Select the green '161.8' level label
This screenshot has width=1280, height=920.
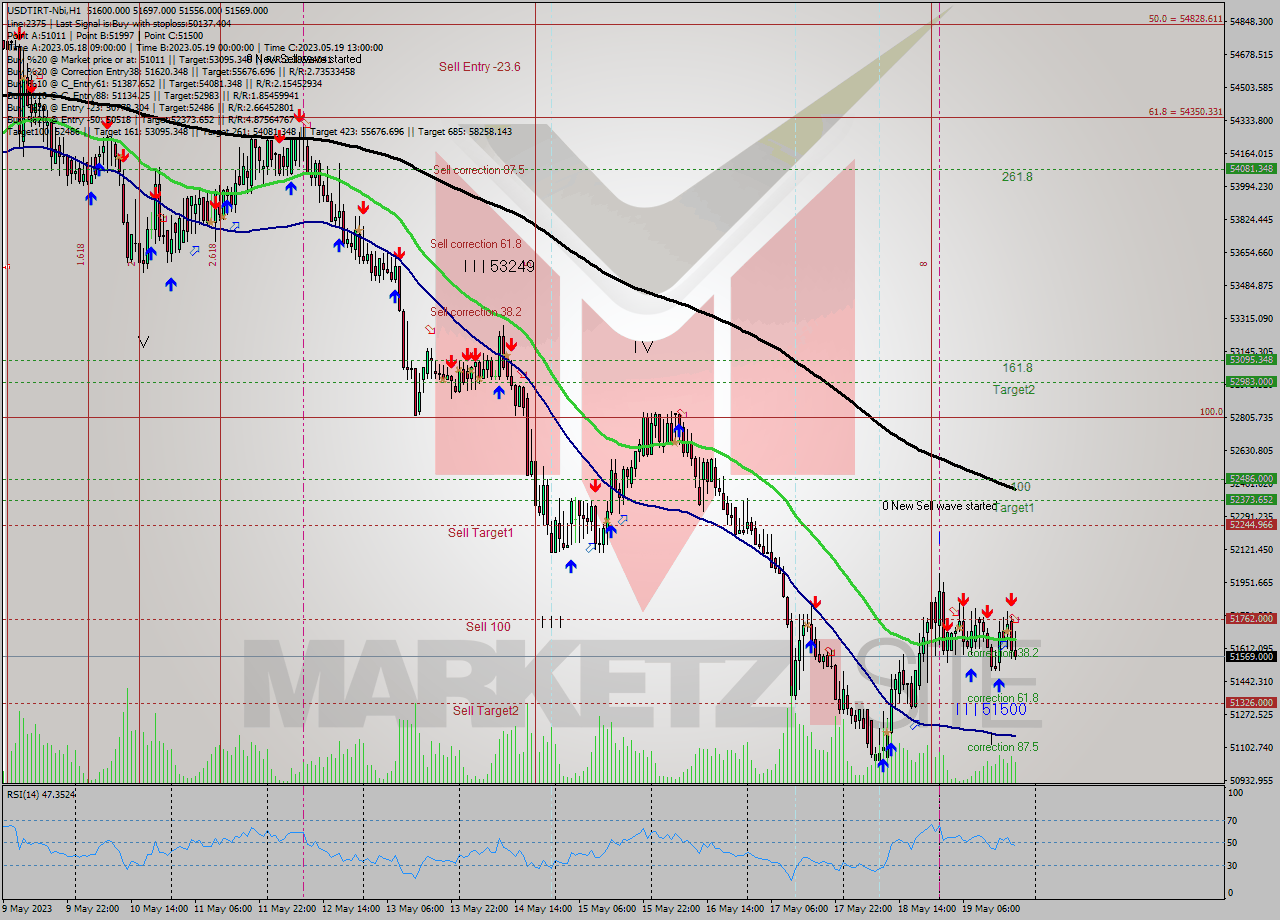[x=1017, y=368]
